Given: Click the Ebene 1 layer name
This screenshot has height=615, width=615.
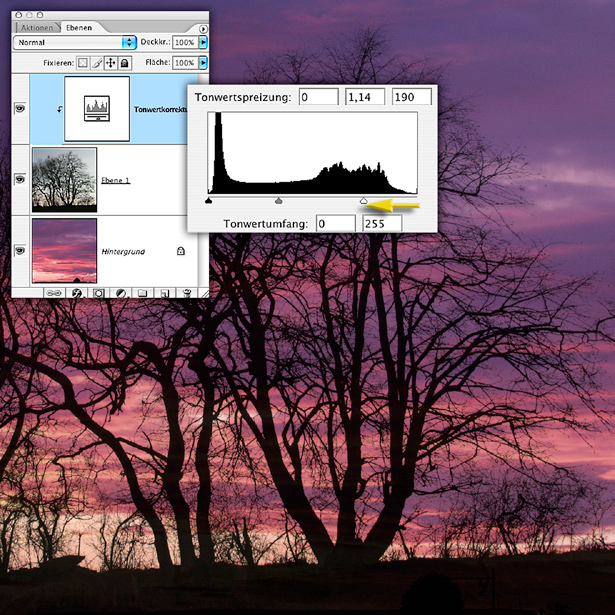Looking at the screenshot, I should pos(115,180).
